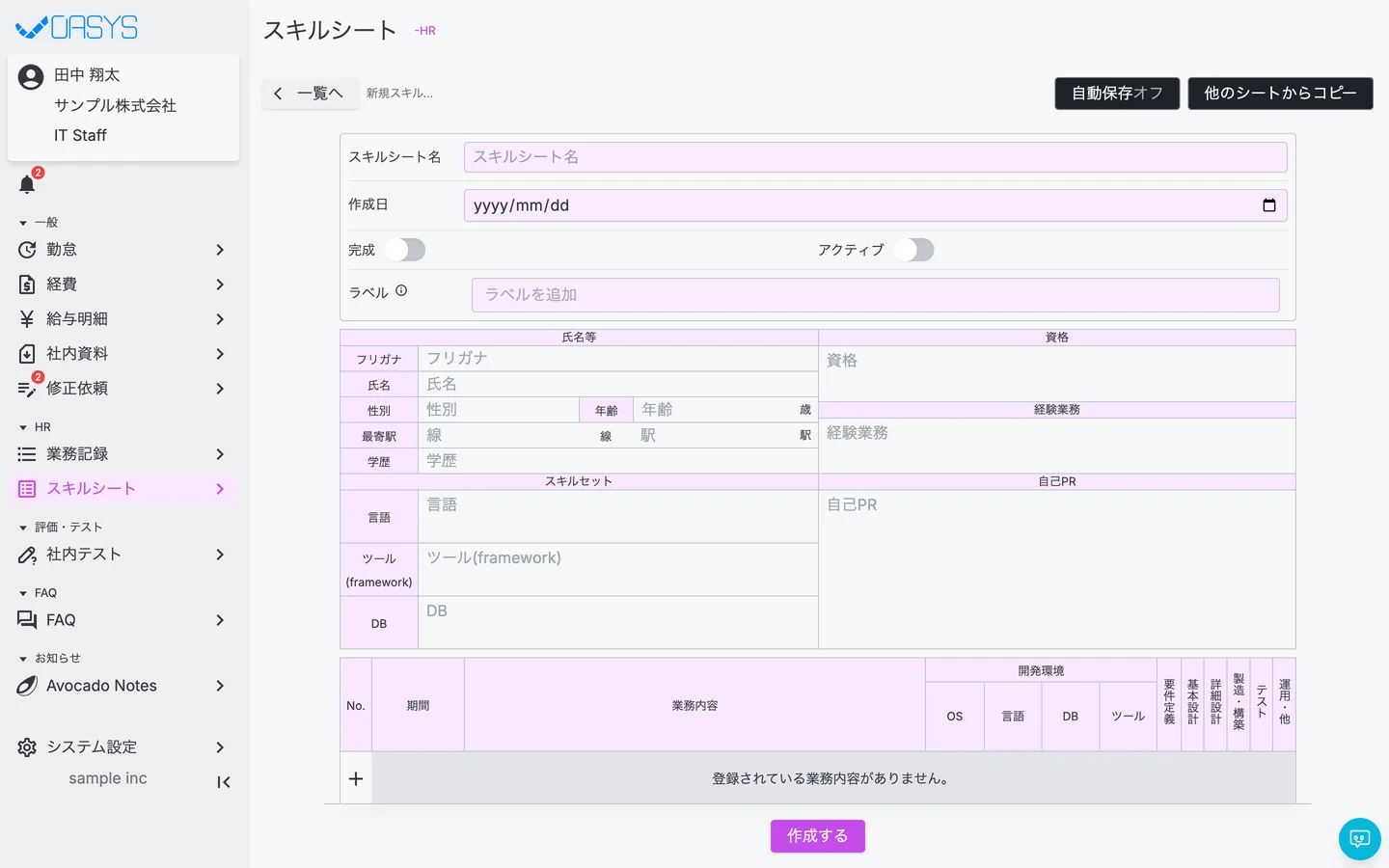The image size is (1389, 868).
Task: Open the notifications bell
Action: click(x=27, y=184)
